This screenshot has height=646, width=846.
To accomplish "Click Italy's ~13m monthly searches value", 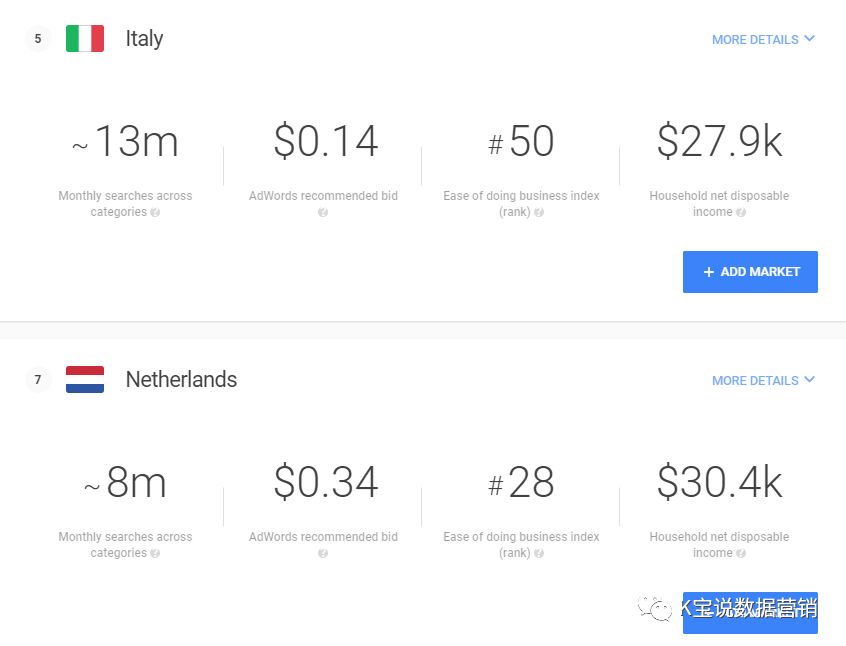I will pos(125,143).
